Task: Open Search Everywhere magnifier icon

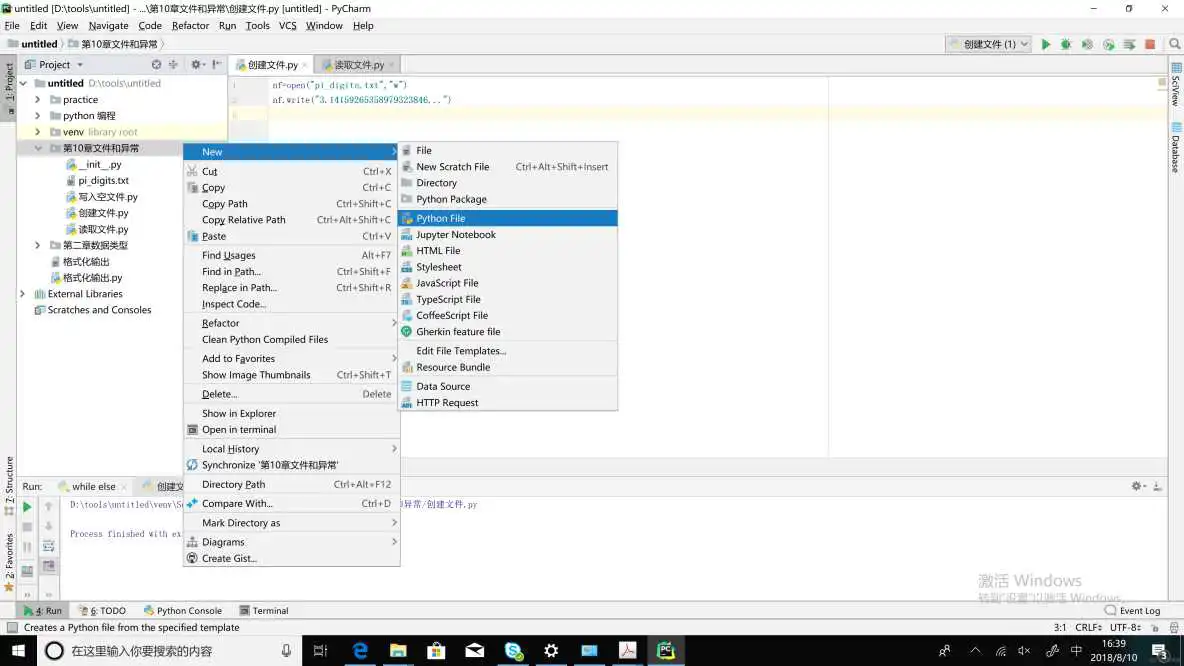Action: [1171, 44]
